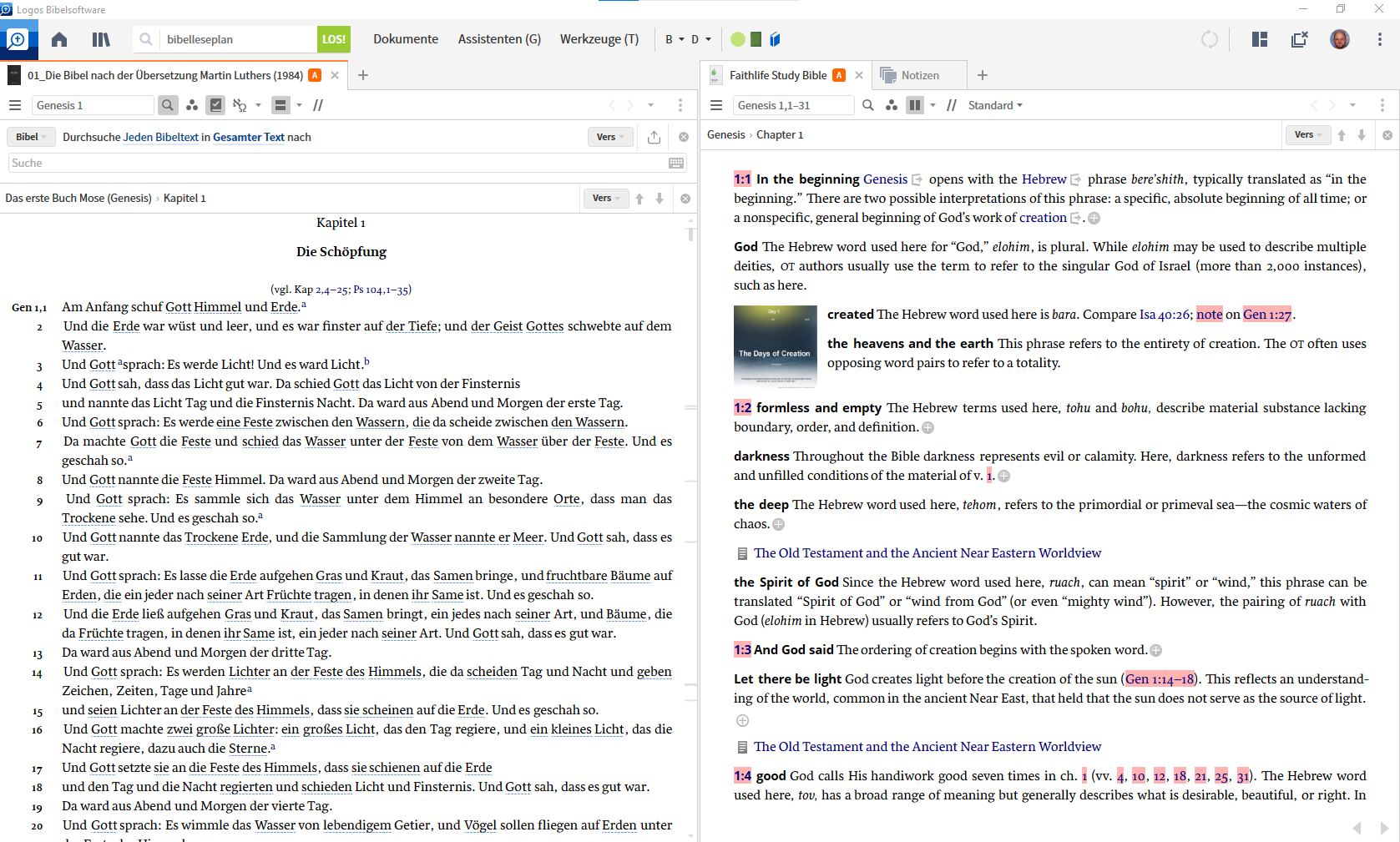Select the Faithlife Study Bible tab
Screen dimensions: 1400x842
786,75
